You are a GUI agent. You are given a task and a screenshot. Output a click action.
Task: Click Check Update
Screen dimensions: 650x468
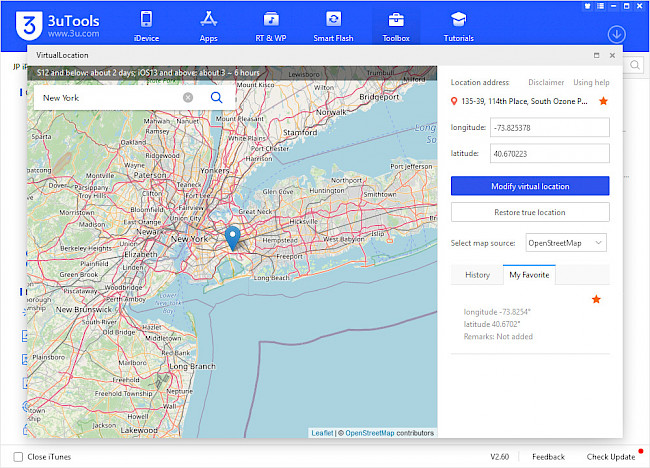point(611,457)
